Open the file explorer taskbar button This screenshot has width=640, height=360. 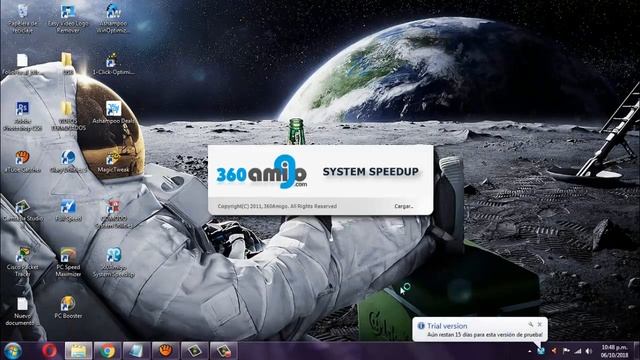[x=78, y=351]
